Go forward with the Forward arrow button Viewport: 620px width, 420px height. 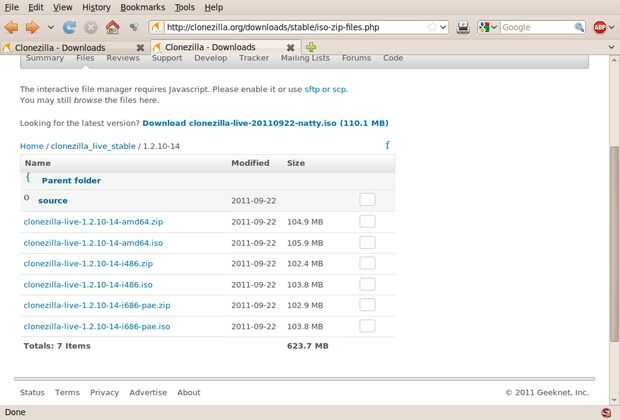point(32,27)
